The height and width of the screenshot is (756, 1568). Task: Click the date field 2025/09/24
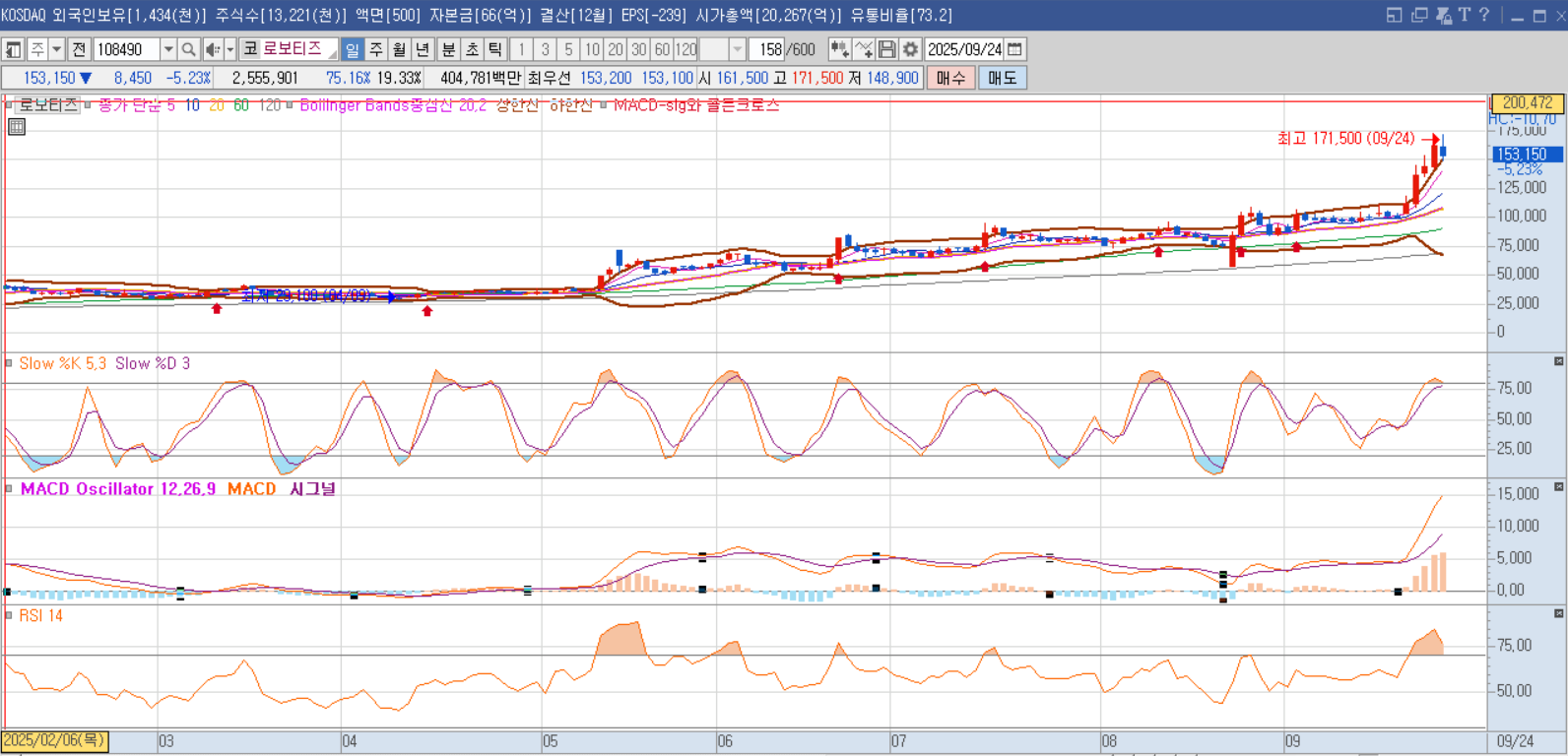point(965,49)
